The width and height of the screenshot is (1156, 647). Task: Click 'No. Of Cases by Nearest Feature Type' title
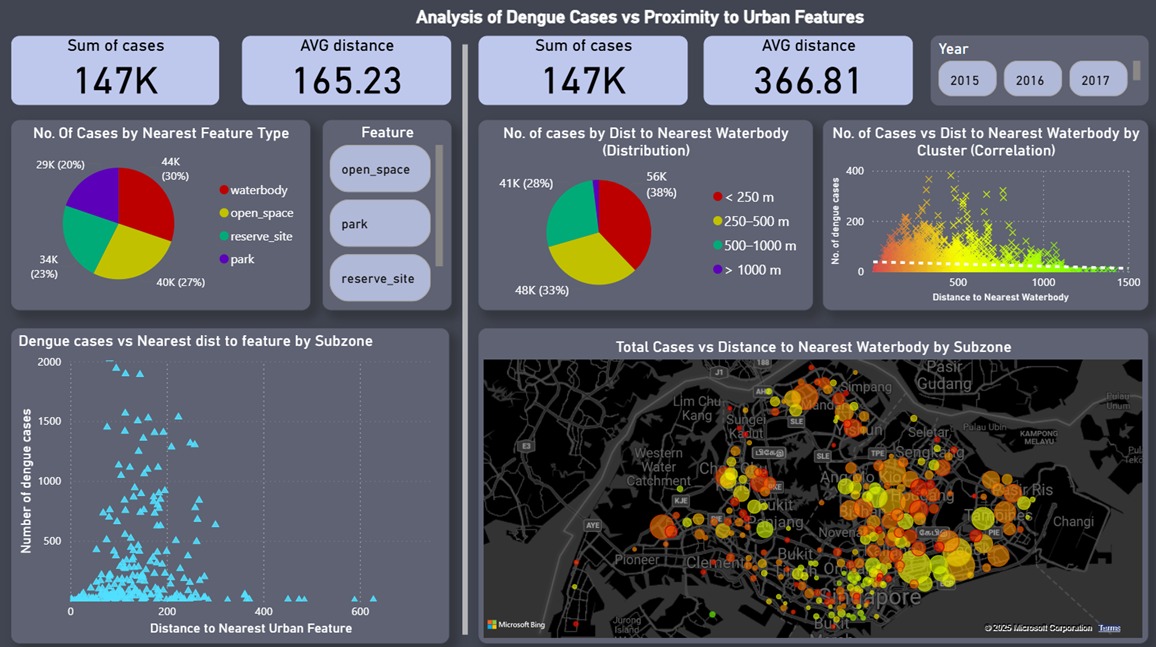coord(161,133)
